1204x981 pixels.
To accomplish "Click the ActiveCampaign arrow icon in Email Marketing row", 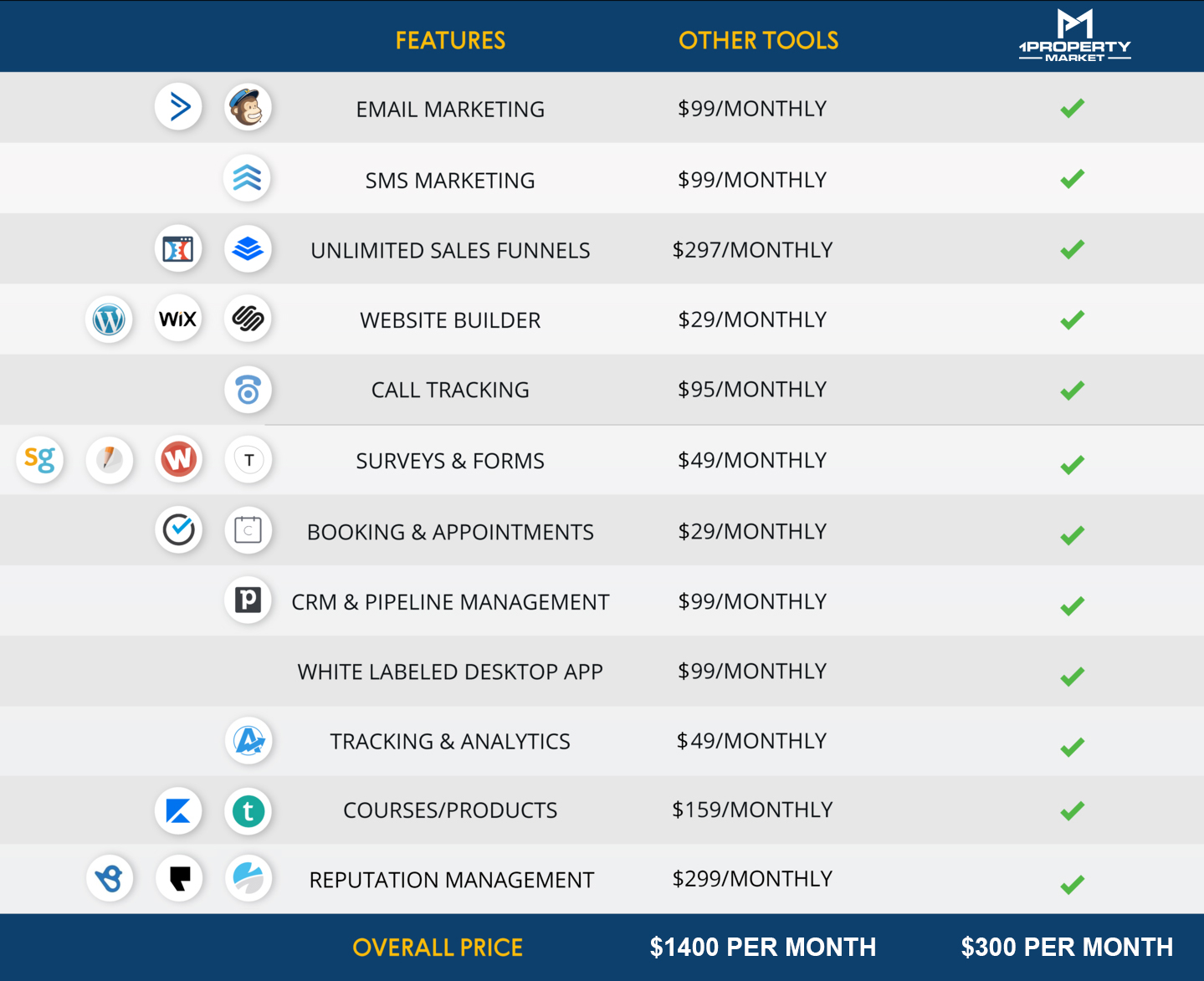I will pos(178,107).
